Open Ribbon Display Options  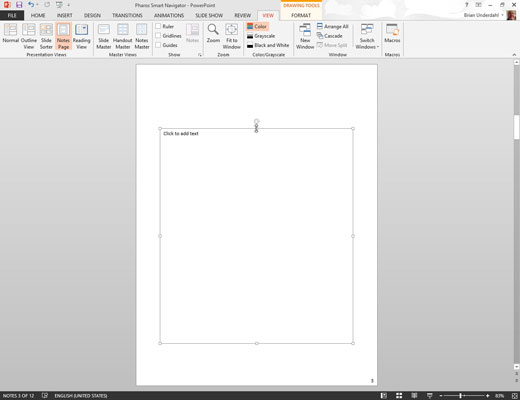[478, 5]
